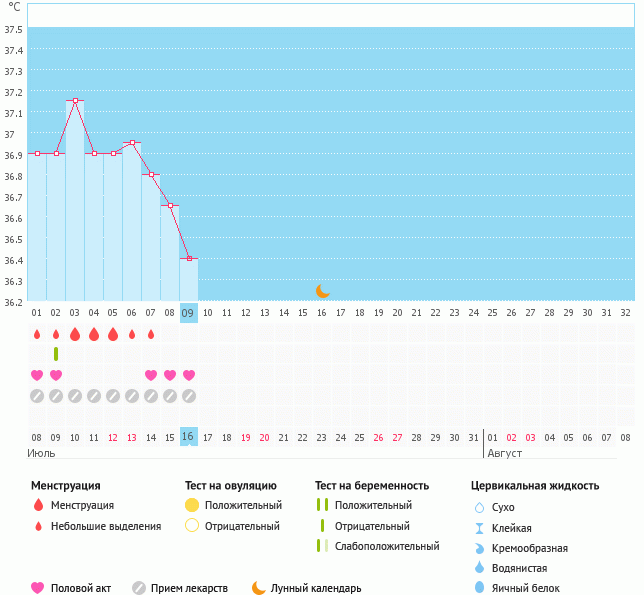Click the 'Цервикальная жидкость' legend heading
The image size is (644, 595).
tap(535, 486)
